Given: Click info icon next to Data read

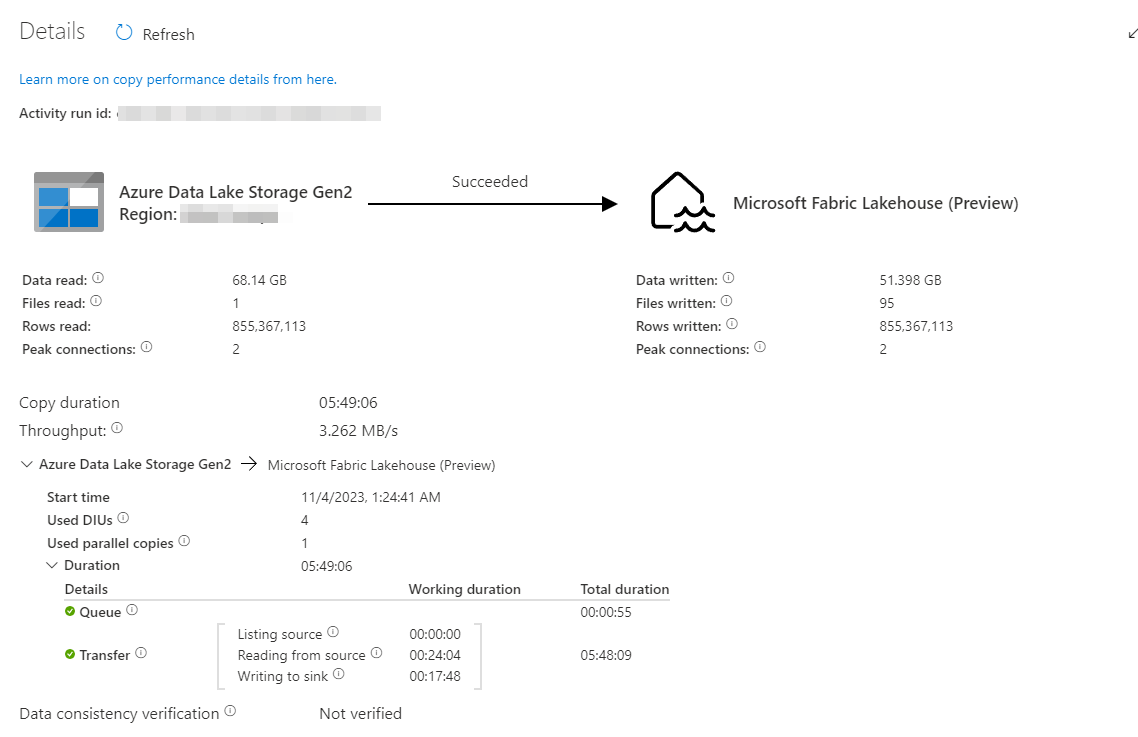Looking at the screenshot, I should click(x=98, y=278).
